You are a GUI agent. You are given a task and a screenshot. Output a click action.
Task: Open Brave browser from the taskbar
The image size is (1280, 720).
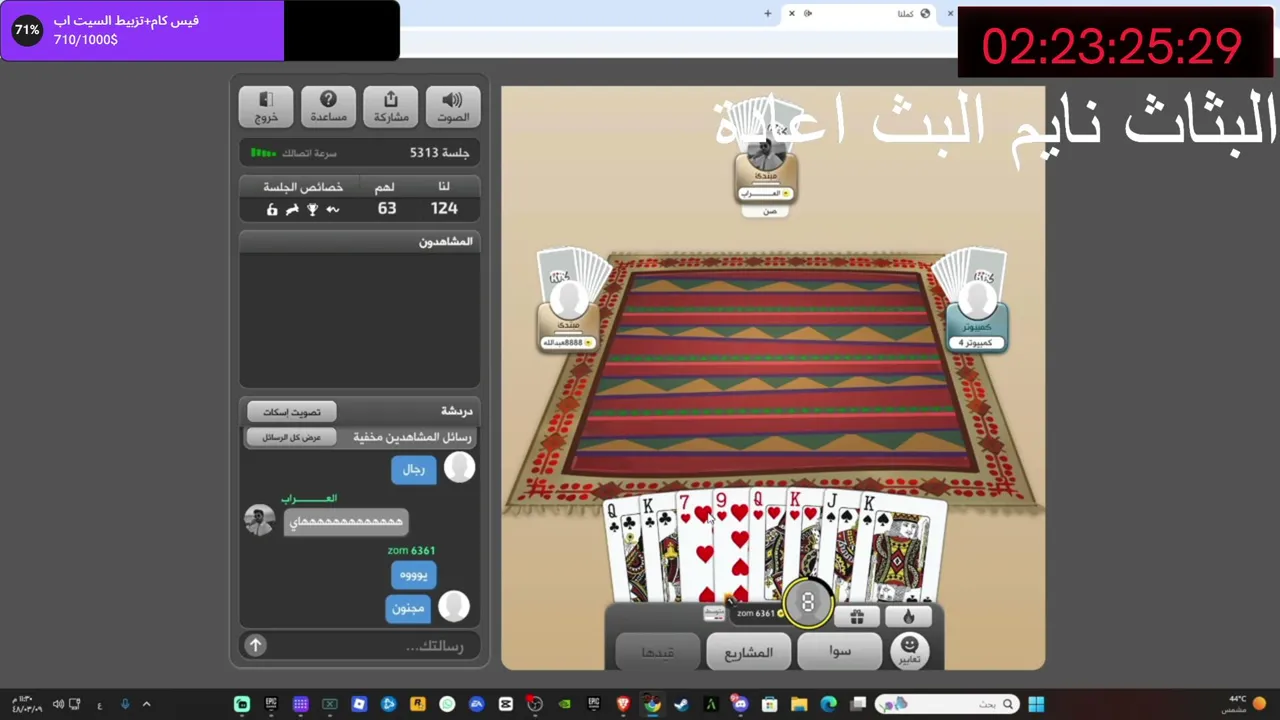623,704
